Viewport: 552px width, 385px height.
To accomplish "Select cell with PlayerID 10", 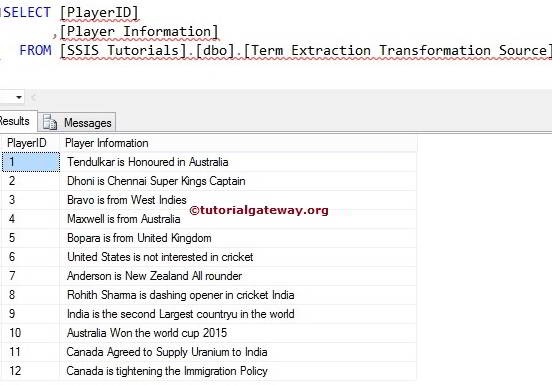I will click(31, 333).
